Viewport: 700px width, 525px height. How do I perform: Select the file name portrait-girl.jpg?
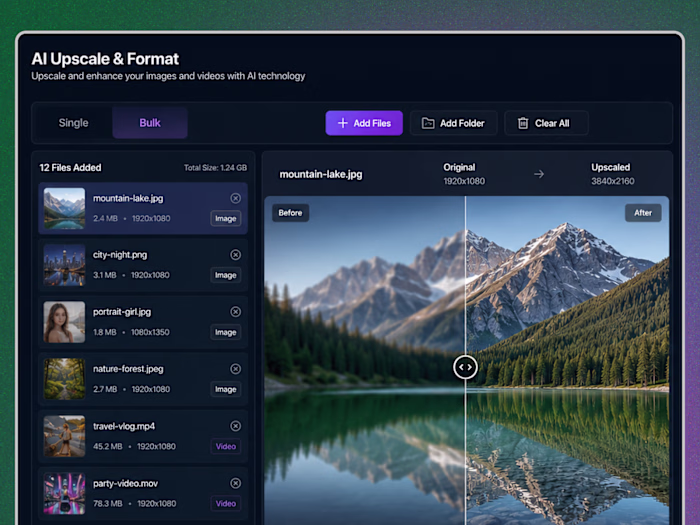(122, 312)
